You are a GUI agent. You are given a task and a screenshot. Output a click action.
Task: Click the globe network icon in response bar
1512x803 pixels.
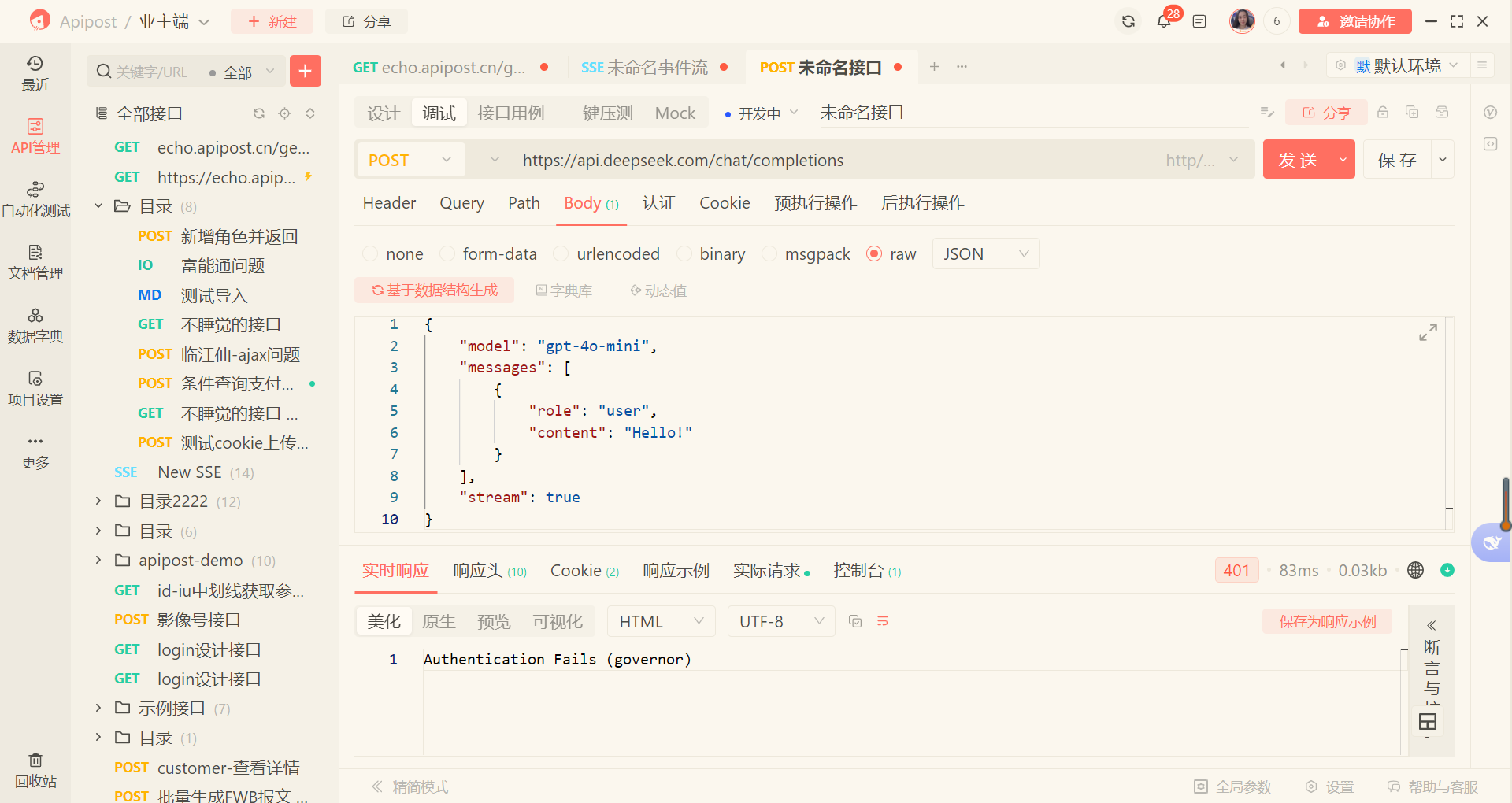[x=1415, y=570]
